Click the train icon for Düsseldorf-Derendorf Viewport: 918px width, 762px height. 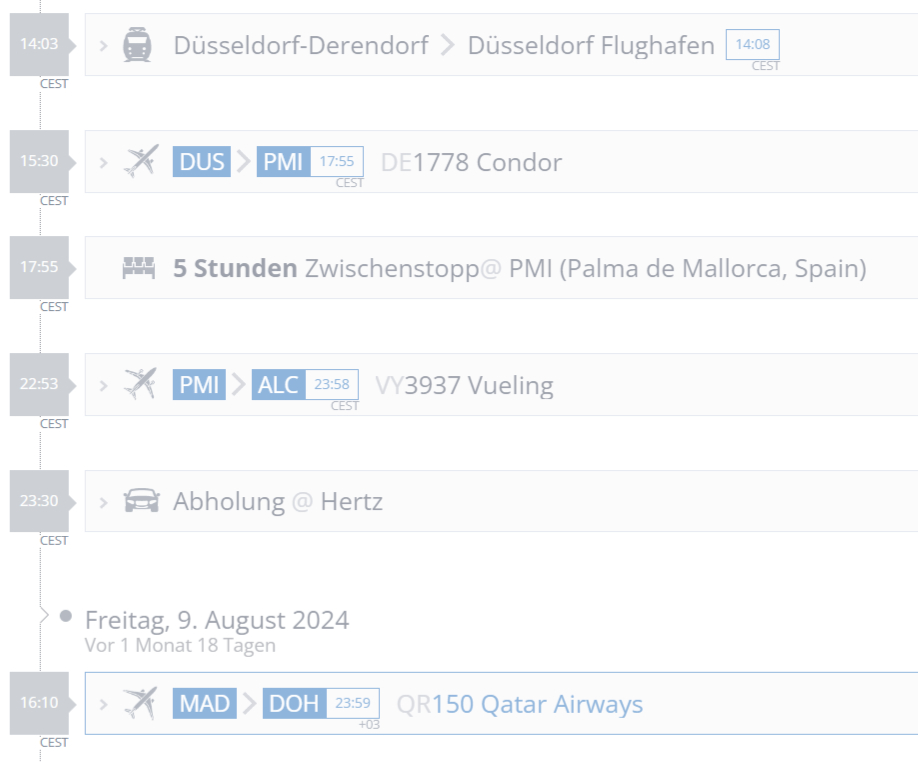point(137,45)
